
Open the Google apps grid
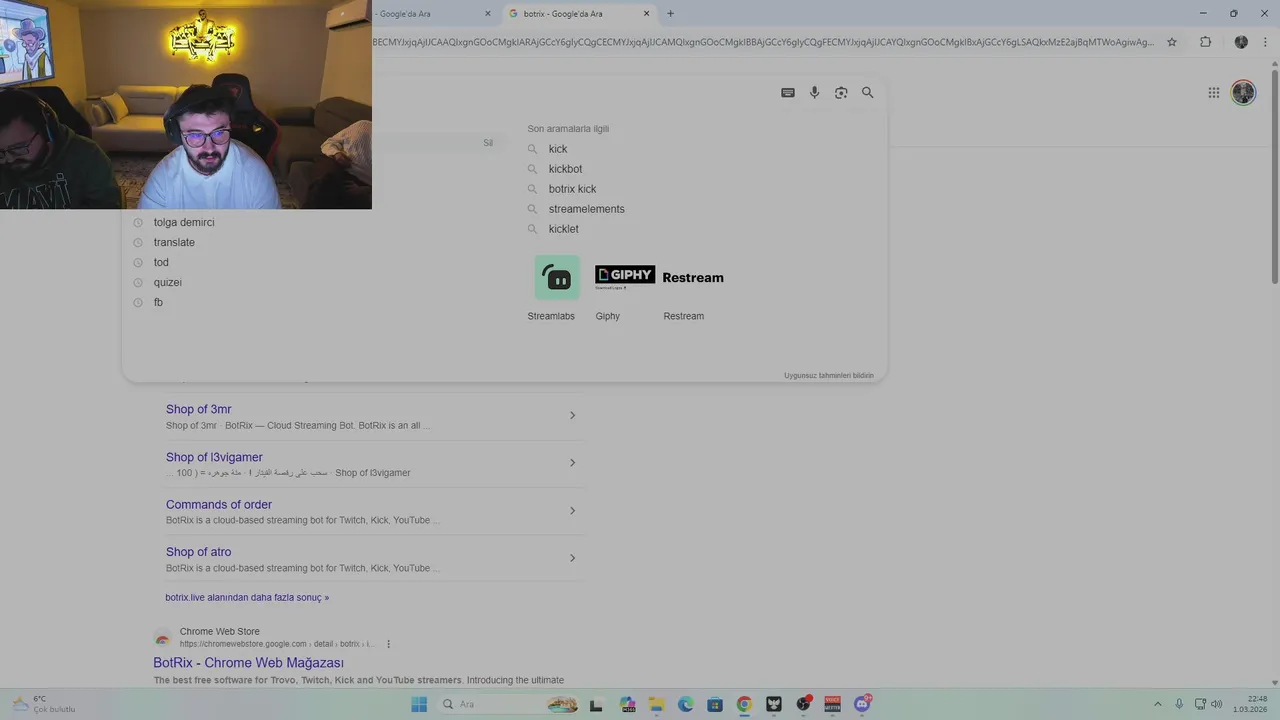click(1213, 93)
